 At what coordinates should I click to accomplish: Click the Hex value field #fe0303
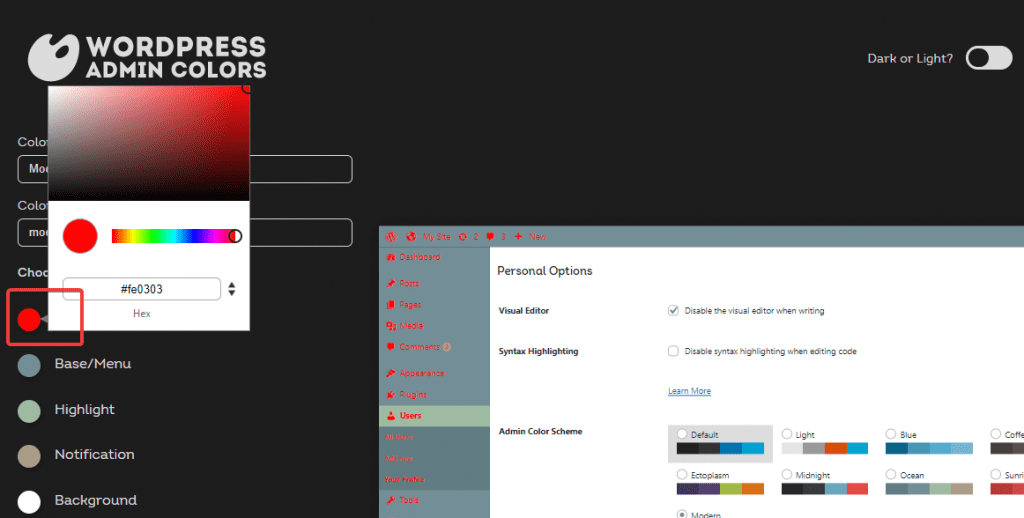(x=142, y=289)
